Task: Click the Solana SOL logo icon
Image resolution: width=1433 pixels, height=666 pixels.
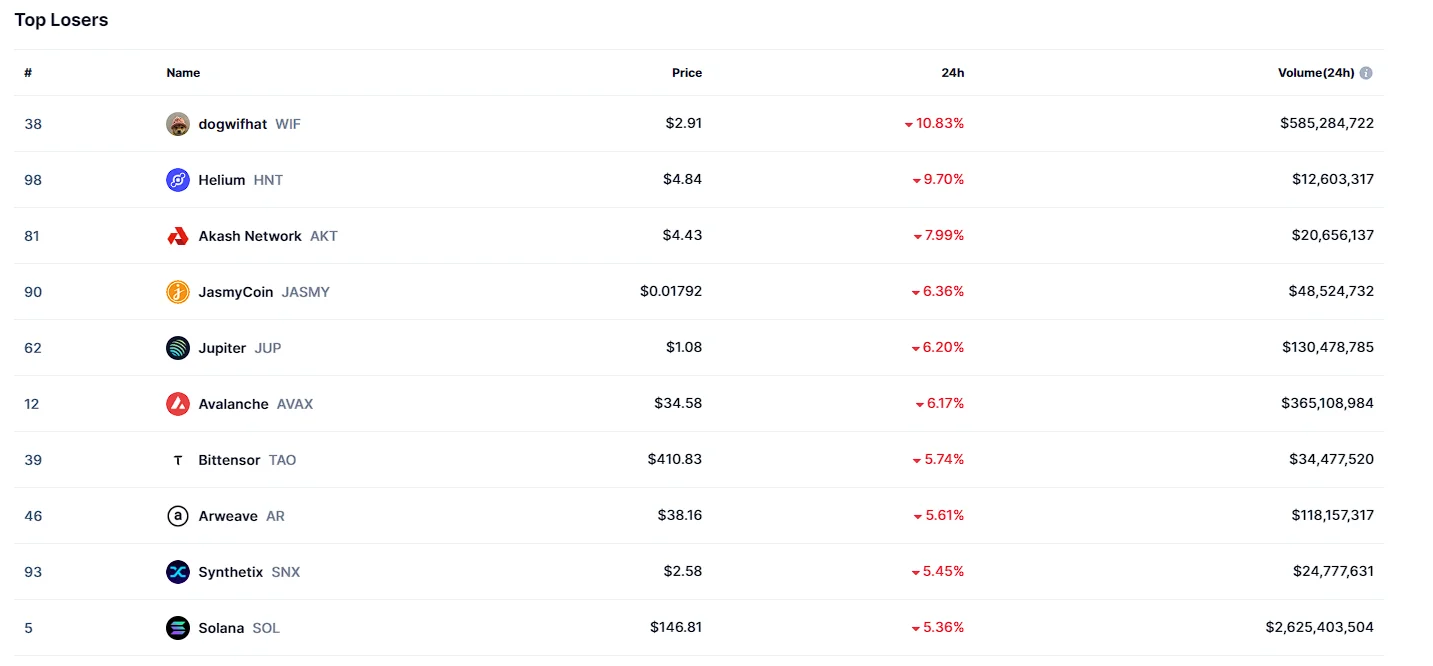Action: tap(178, 628)
